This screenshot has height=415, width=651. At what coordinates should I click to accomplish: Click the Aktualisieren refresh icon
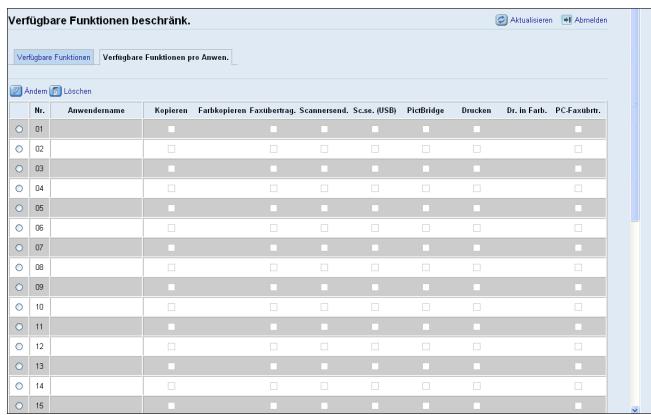pyautogui.click(x=501, y=20)
